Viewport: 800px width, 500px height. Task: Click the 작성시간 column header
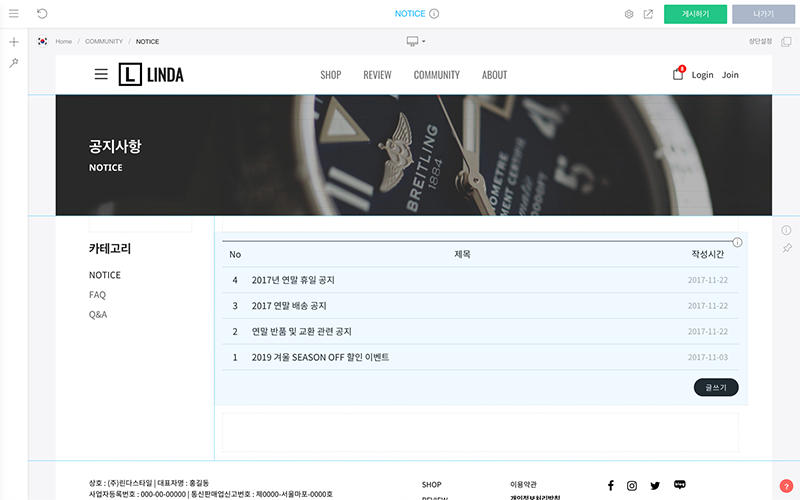708,254
